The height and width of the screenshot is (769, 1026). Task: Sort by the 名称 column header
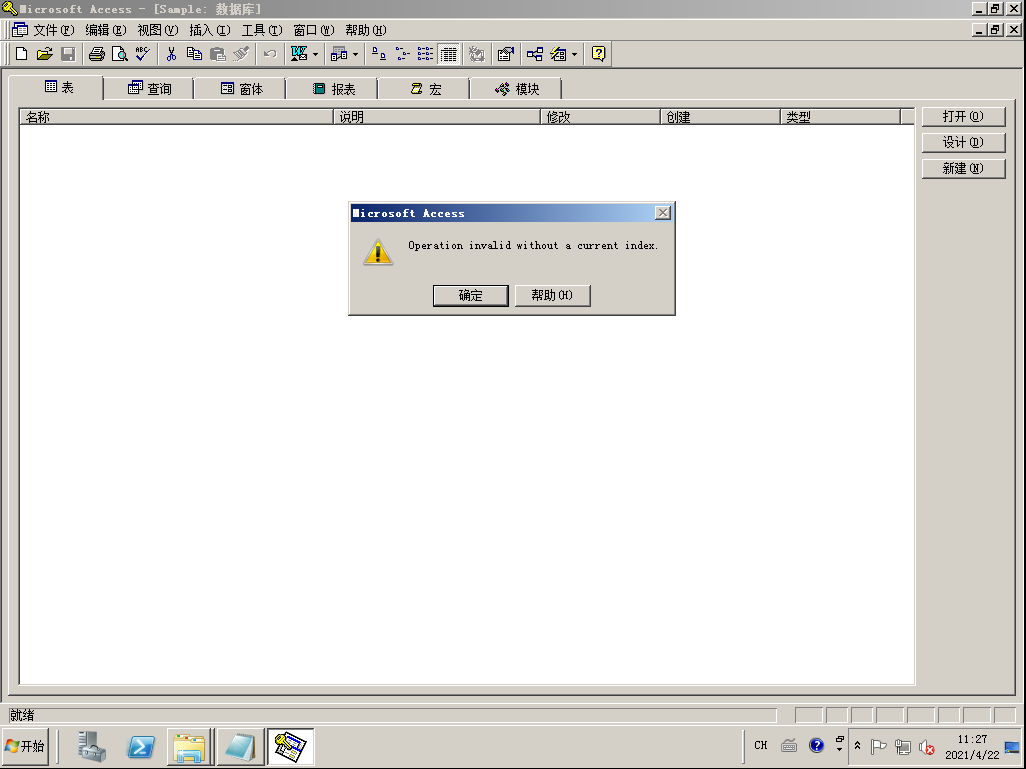click(x=177, y=116)
